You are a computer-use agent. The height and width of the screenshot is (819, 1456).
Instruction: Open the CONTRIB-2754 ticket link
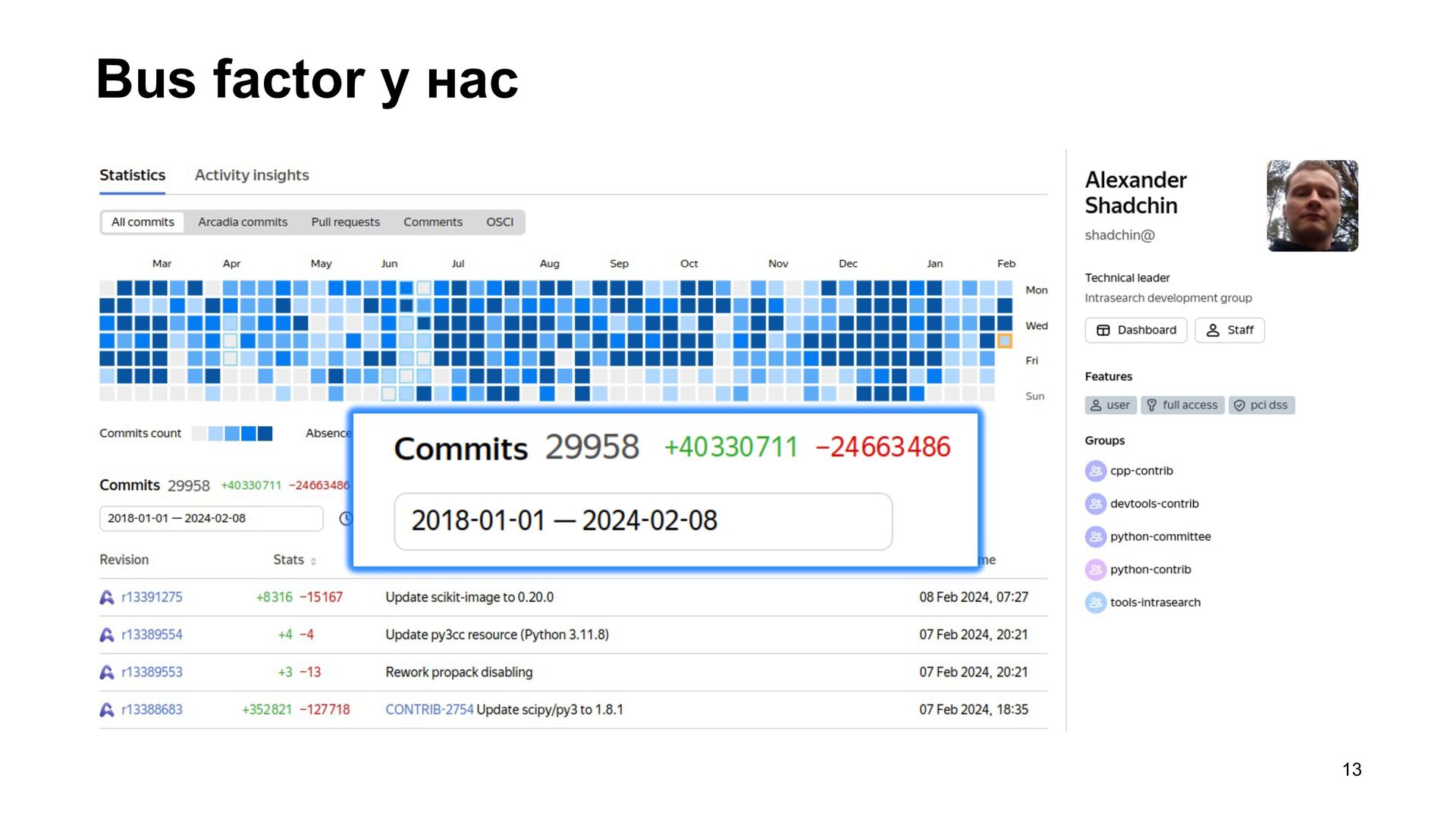[429, 710]
